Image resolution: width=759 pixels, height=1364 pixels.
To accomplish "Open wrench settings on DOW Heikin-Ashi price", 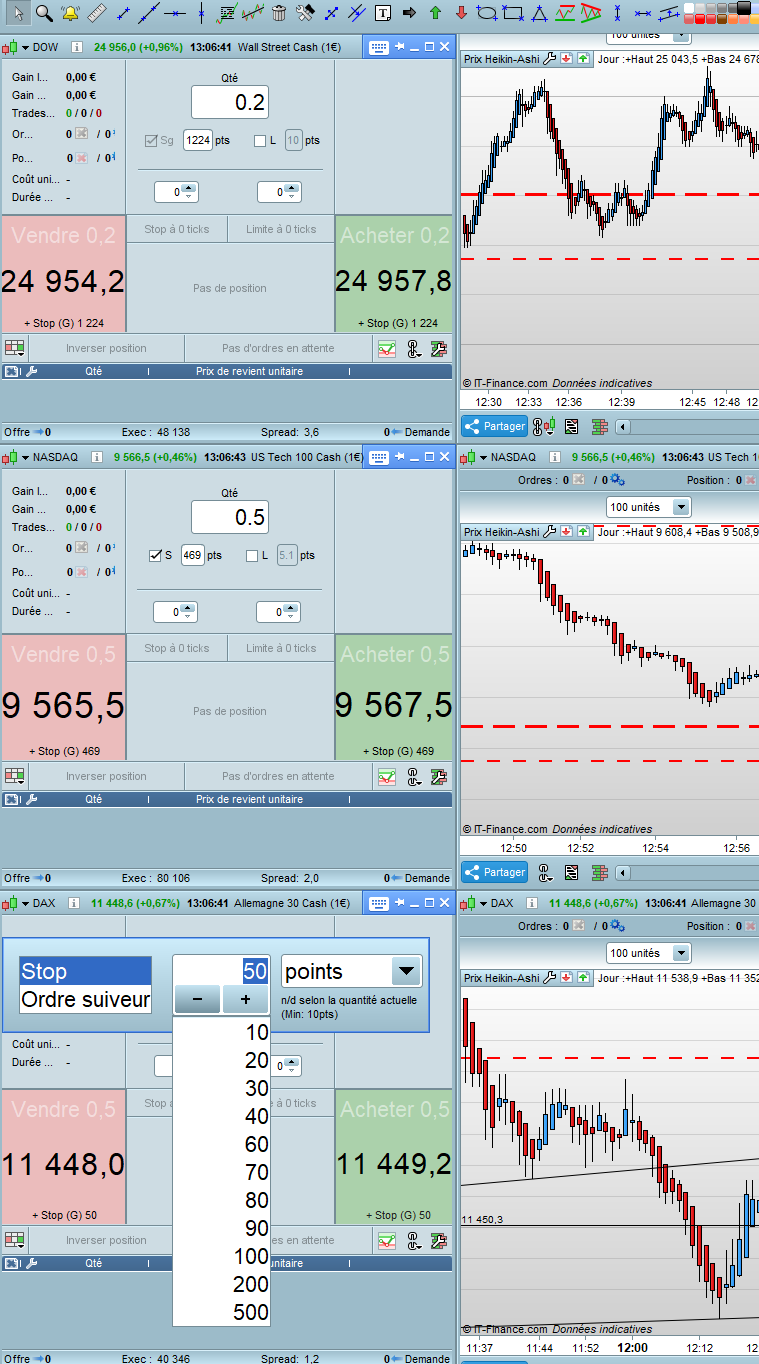I will click(549, 59).
